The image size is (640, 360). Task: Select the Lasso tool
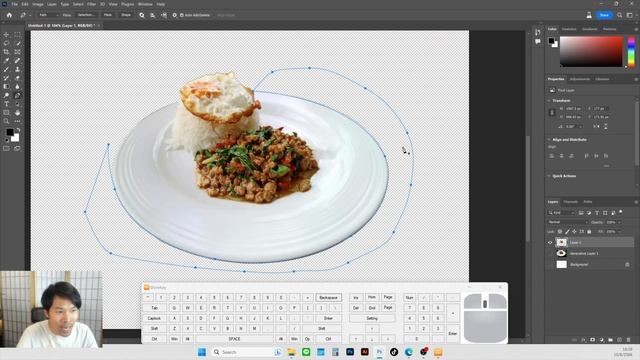point(6,43)
